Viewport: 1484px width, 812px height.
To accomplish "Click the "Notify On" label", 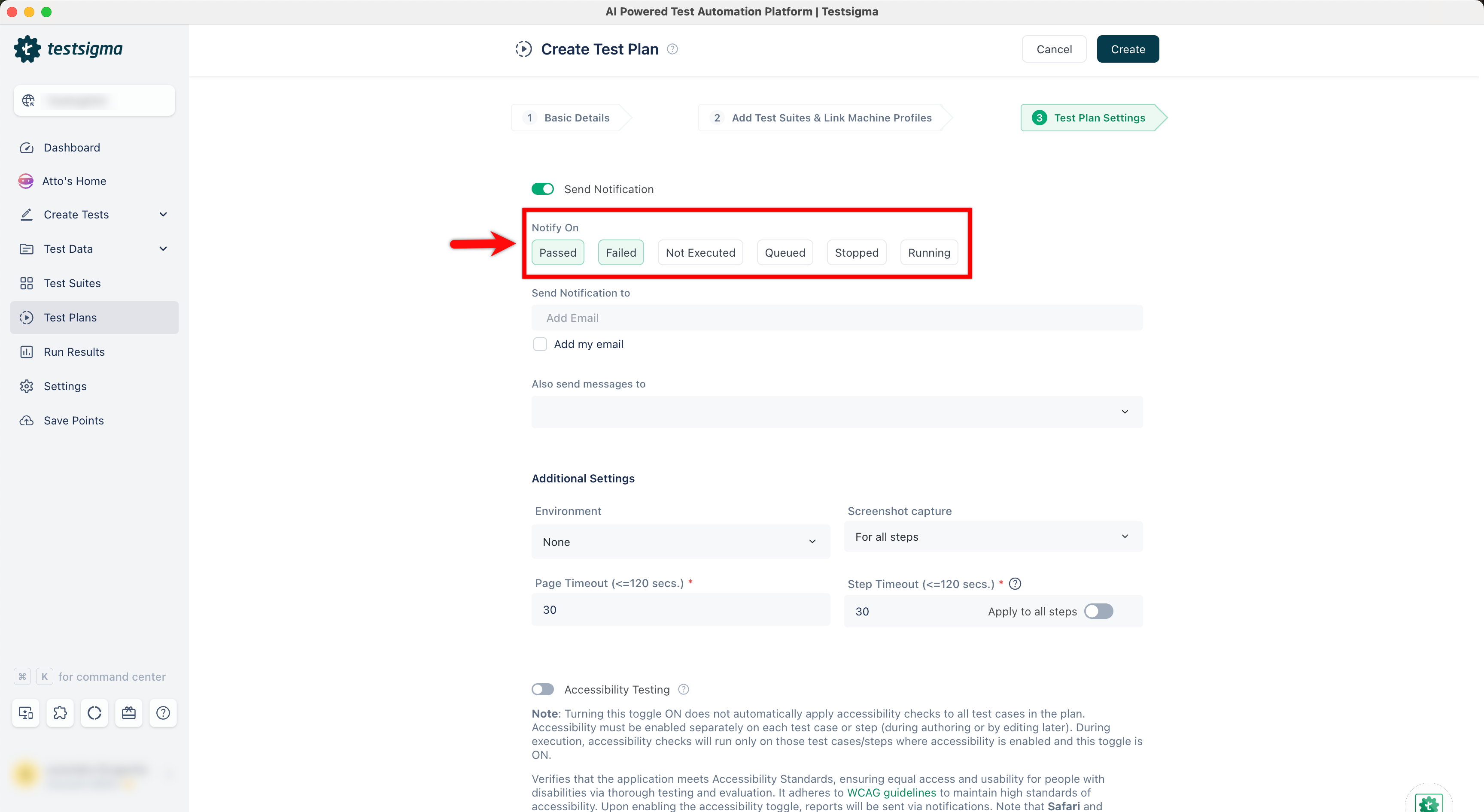I will (x=555, y=228).
